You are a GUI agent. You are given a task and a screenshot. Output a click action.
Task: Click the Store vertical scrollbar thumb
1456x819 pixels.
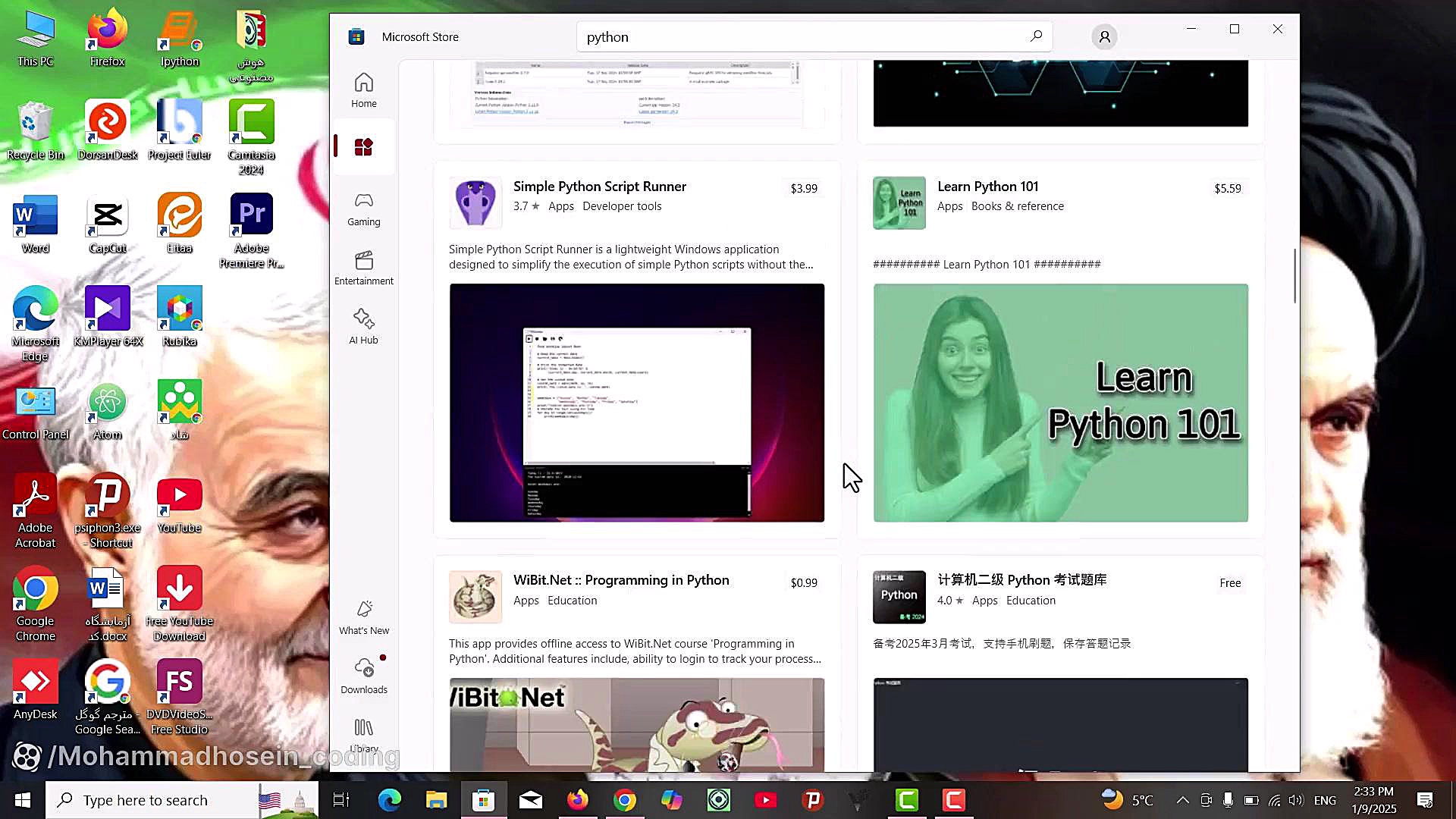click(x=1294, y=276)
